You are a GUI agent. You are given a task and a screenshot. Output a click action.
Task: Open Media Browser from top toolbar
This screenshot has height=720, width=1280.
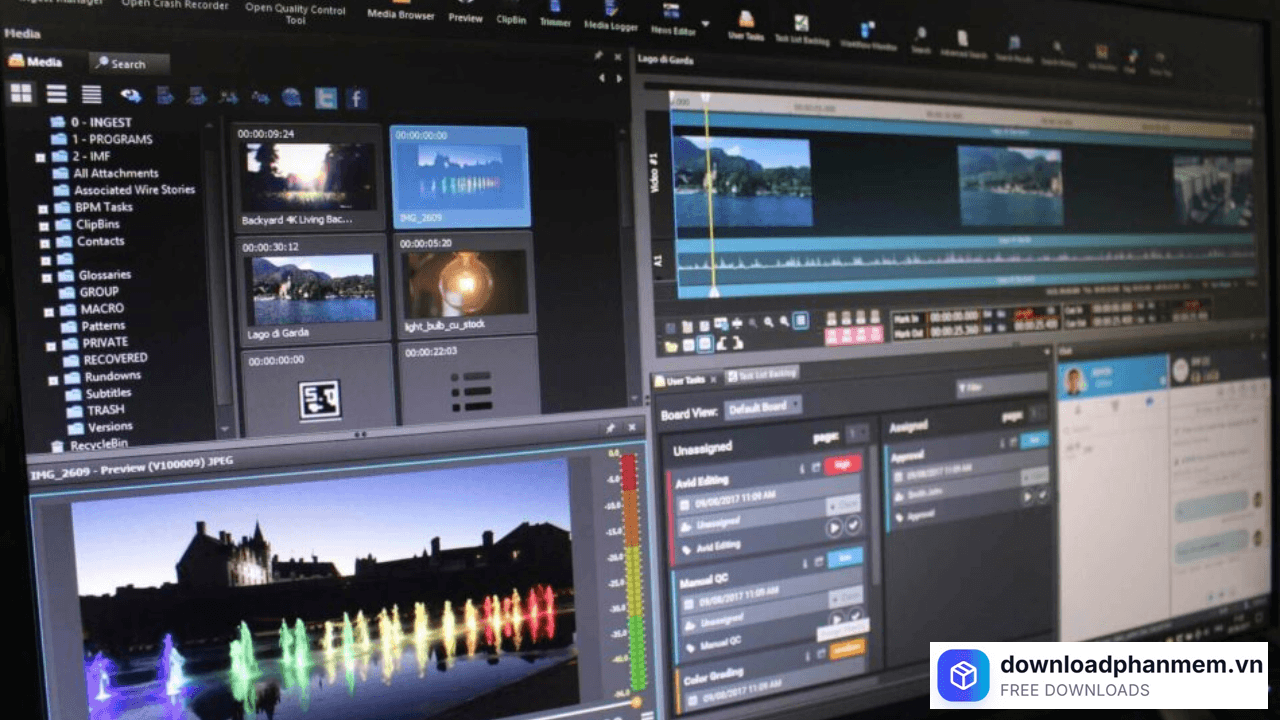401,12
